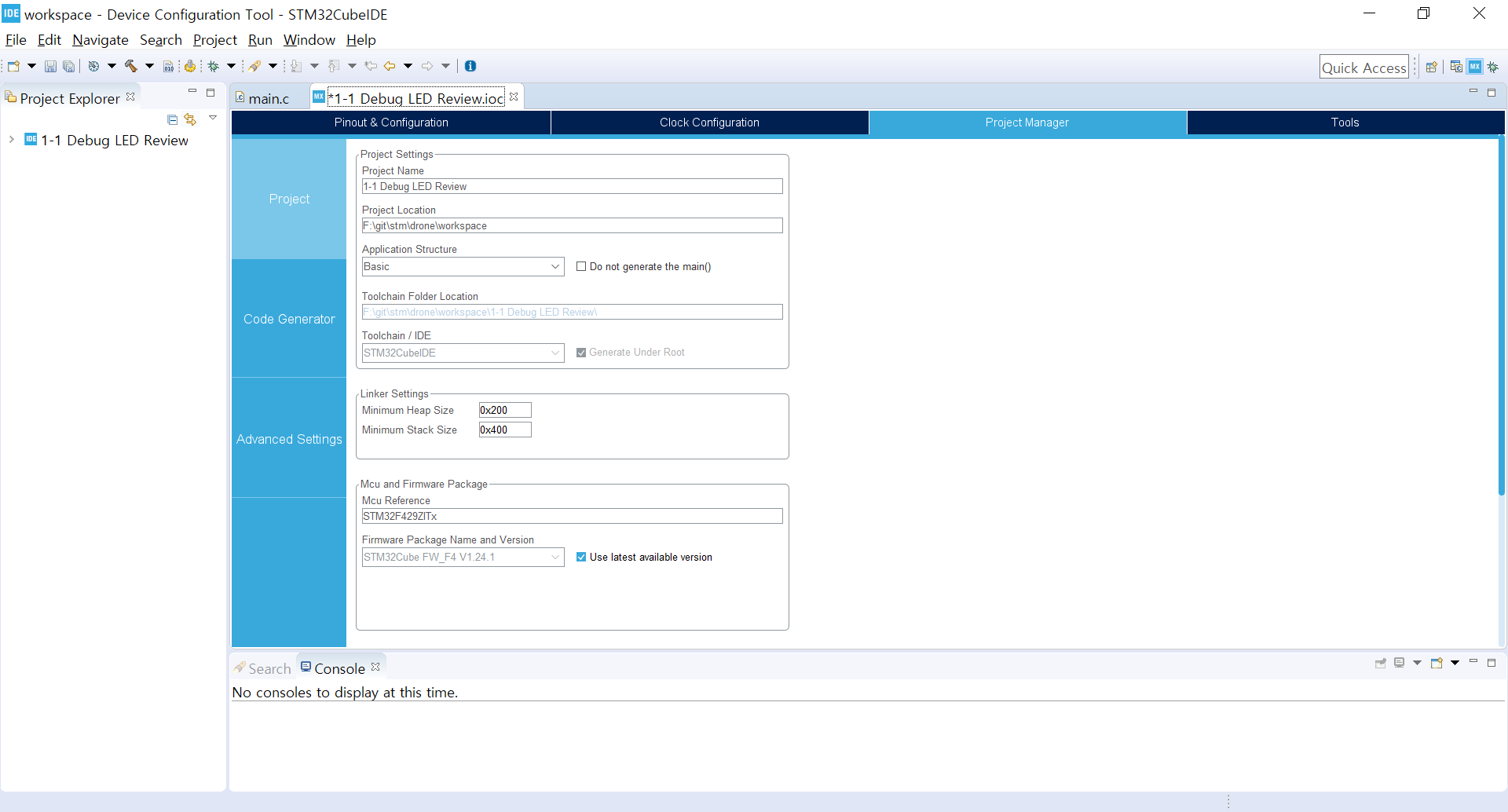Open Code Generator section
This screenshot has height=812, width=1508.
click(289, 319)
